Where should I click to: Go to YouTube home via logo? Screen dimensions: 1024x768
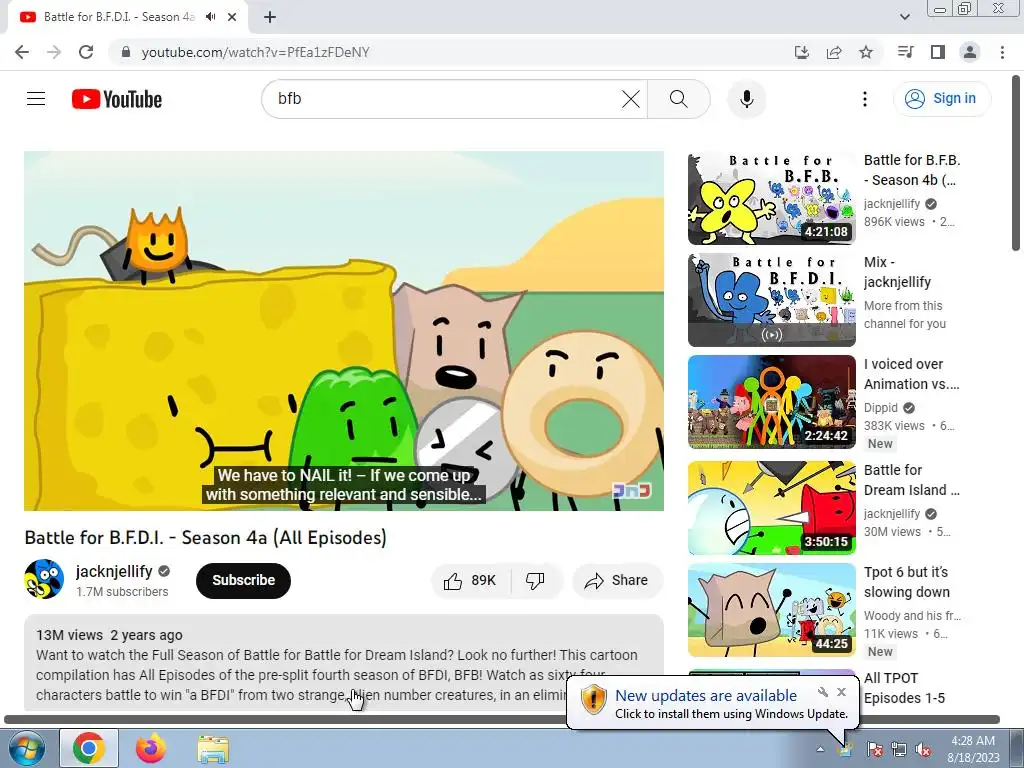(117, 99)
